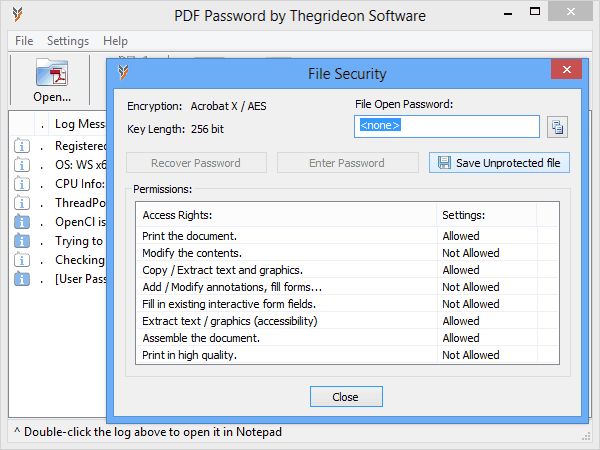Image resolution: width=600 pixels, height=450 pixels.
Task: Click the floppy disk icon on Save Unprotected file
Action: tap(444, 163)
